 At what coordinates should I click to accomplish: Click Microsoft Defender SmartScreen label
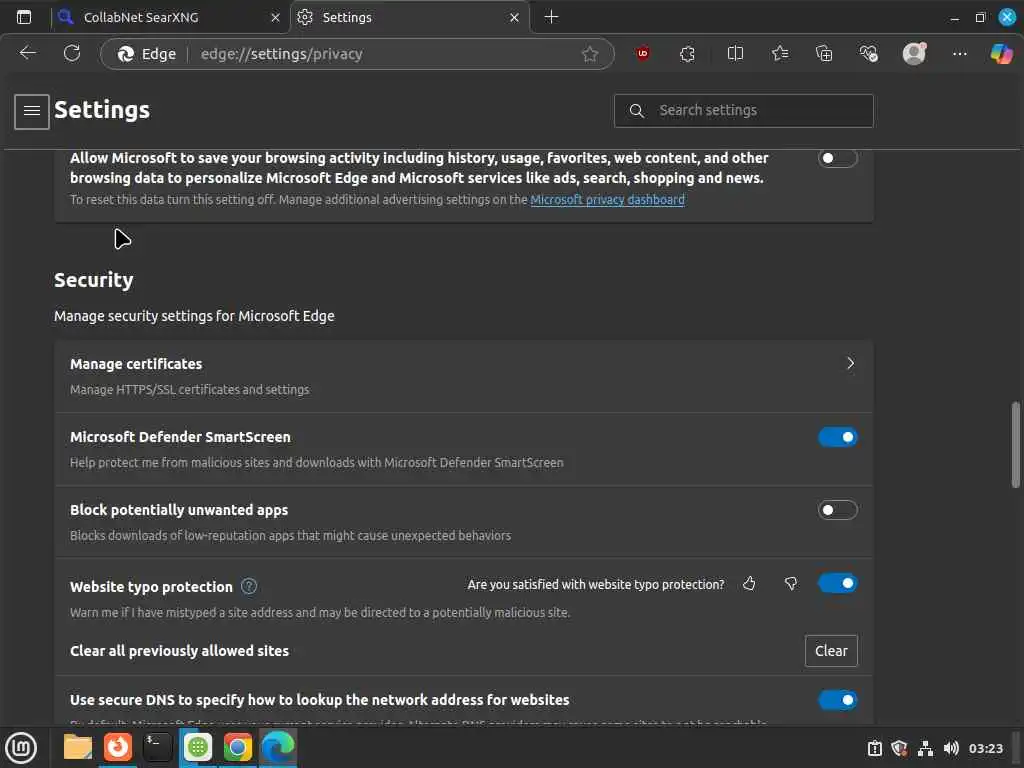click(180, 437)
